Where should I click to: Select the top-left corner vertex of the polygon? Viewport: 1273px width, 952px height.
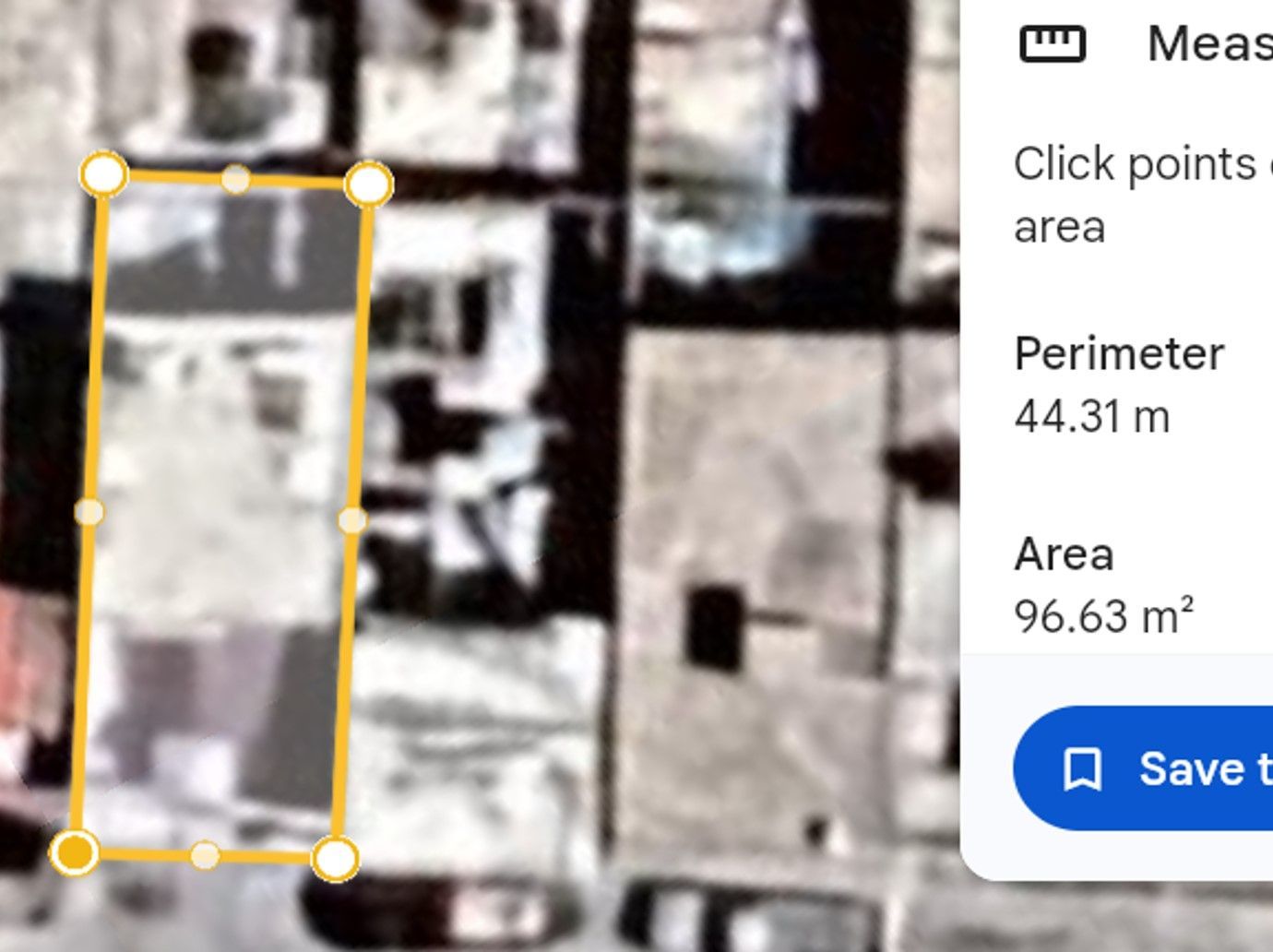click(x=103, y=173)
